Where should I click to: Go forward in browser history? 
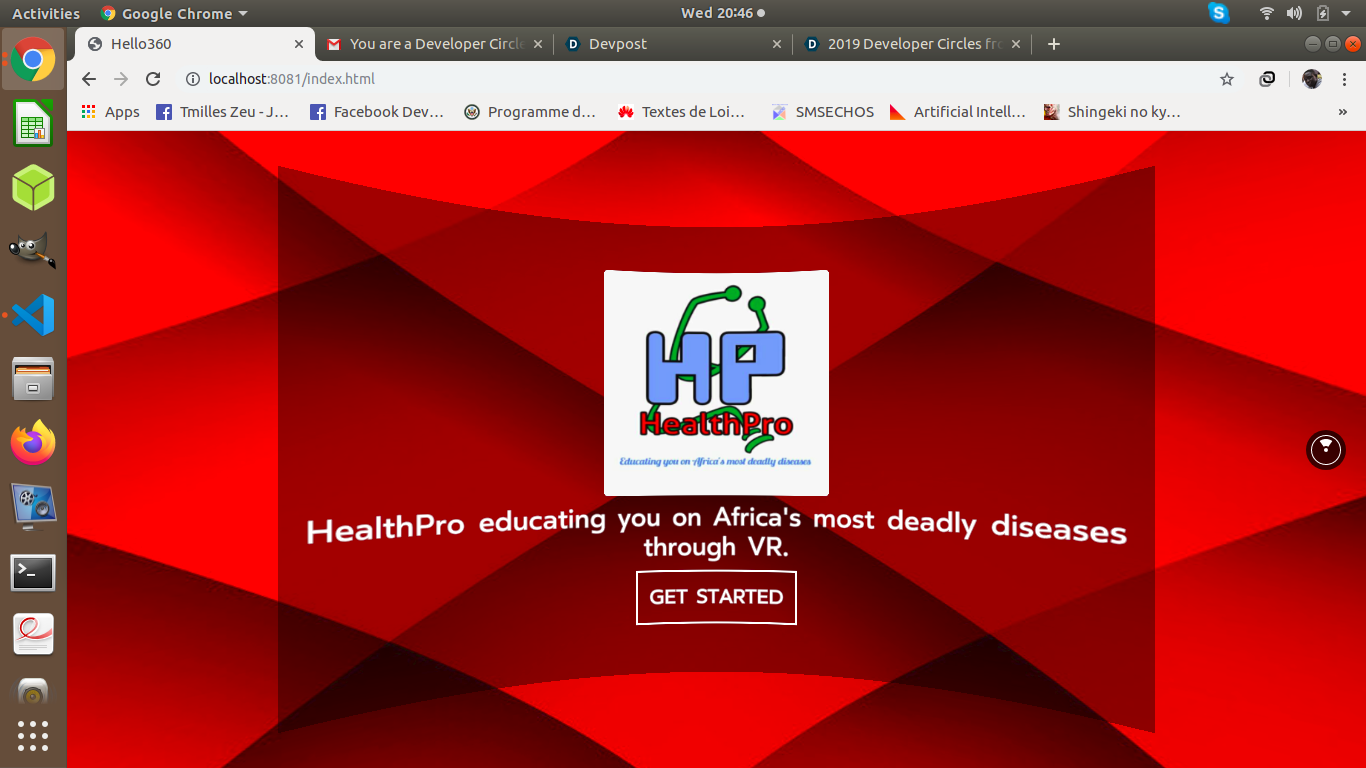click(x=121, y=79)
